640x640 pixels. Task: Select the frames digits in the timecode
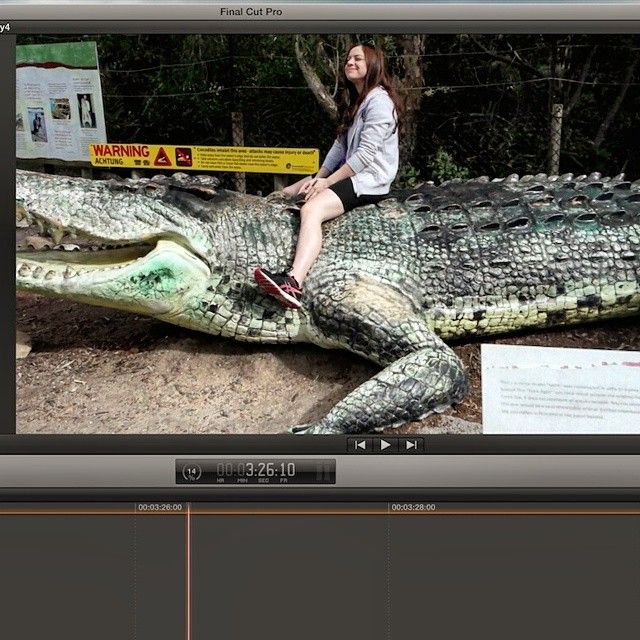click(x=286, y=470)
